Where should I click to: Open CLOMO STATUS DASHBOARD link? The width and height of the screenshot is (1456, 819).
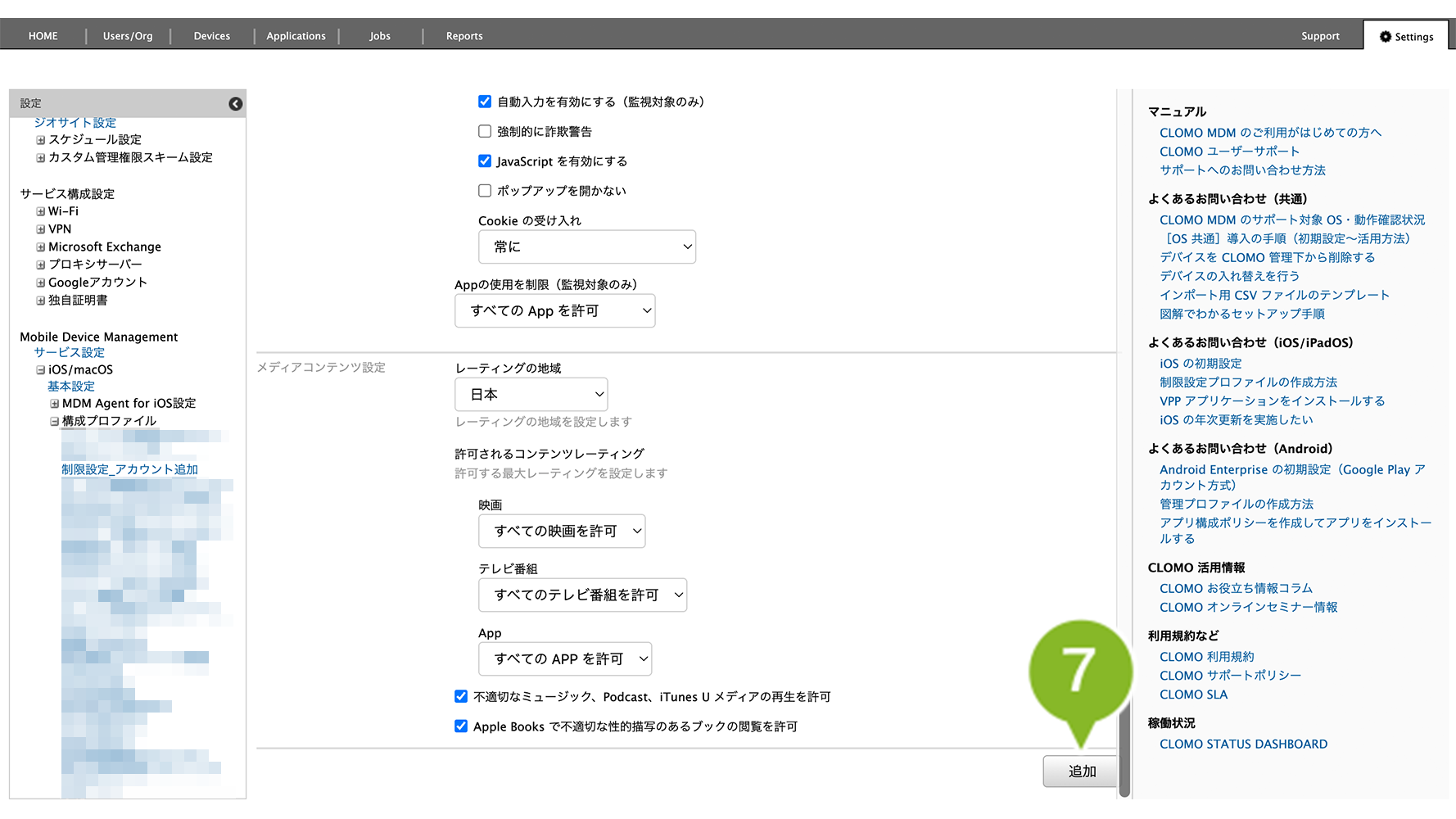point(1243,744)
